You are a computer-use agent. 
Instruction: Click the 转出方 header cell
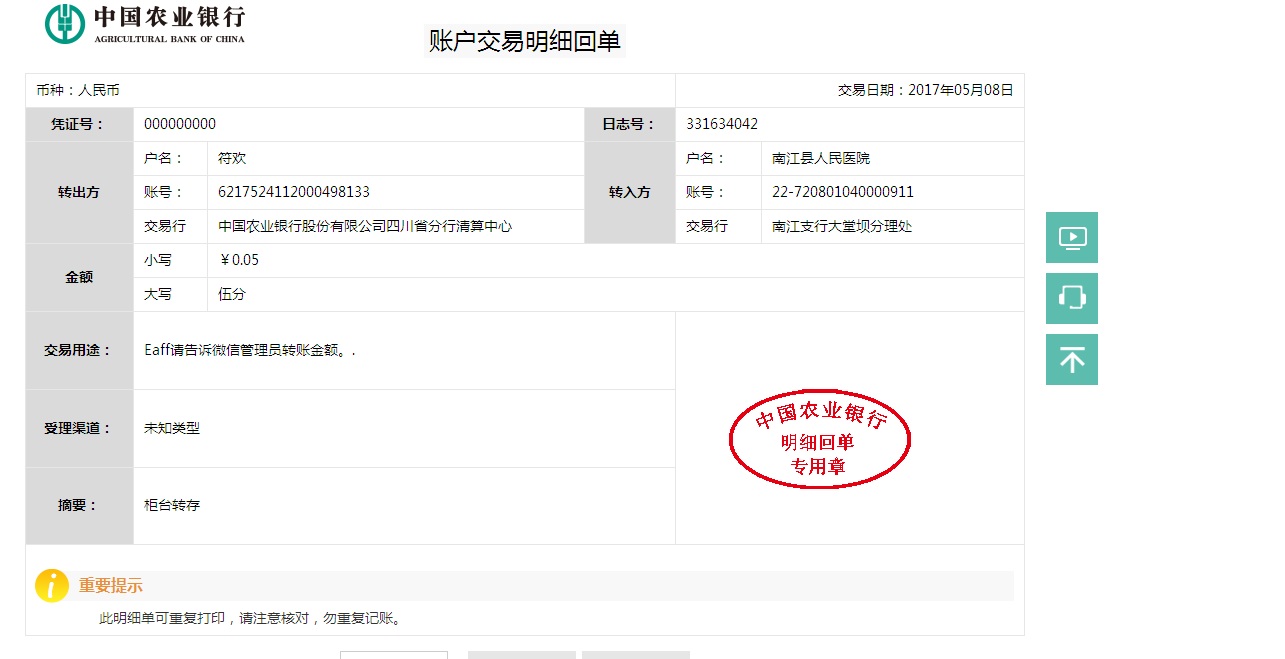pos(79,192)
